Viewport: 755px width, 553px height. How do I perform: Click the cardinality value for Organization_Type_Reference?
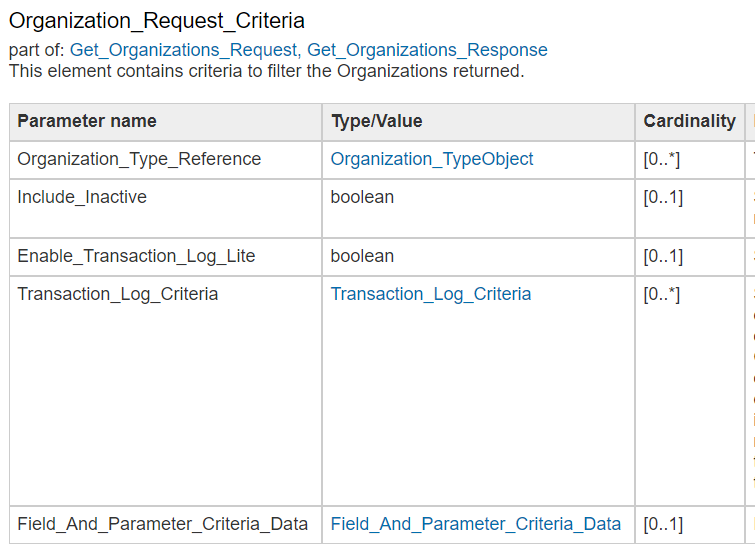[662, 159]
